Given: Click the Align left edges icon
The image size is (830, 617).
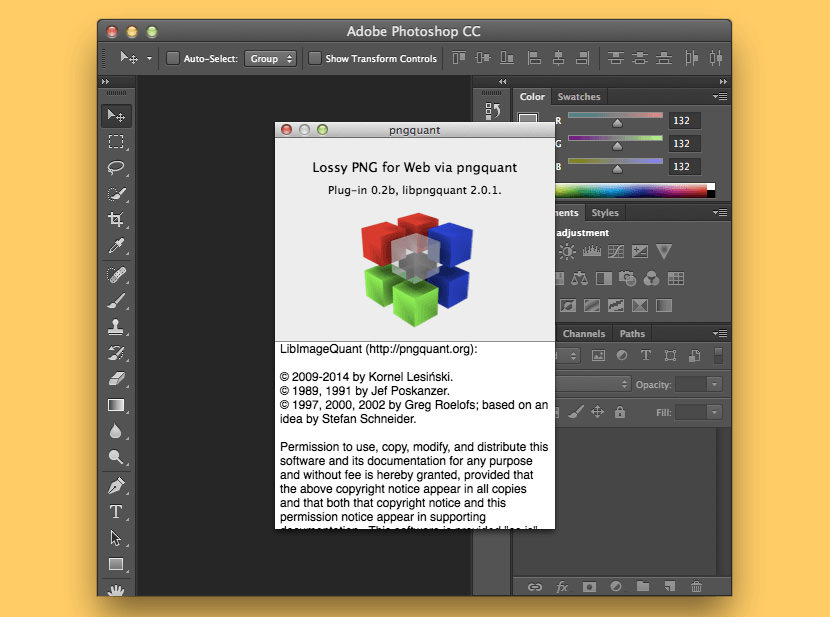Looking at the screenshot, I should coord(534,58).
